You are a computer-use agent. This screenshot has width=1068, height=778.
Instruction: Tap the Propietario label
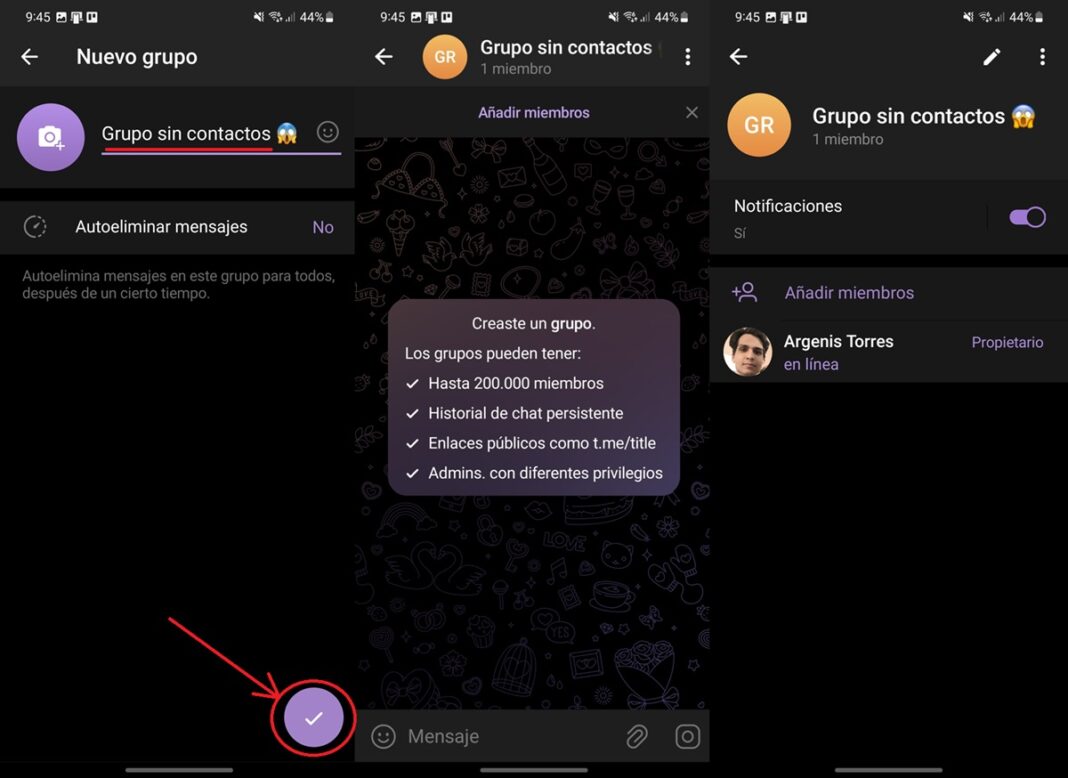[x=1007, y=343]
